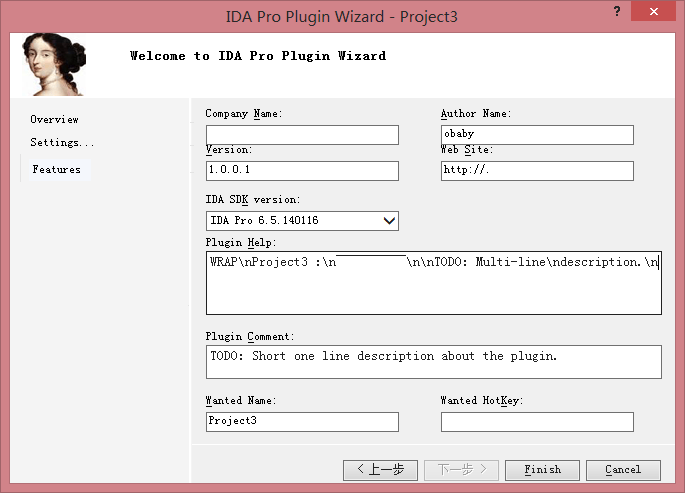The height and width of the screenshot is (493, 685).
Task: Click the Version field showing 1.0.0.1
Action: tap(302, 171)
